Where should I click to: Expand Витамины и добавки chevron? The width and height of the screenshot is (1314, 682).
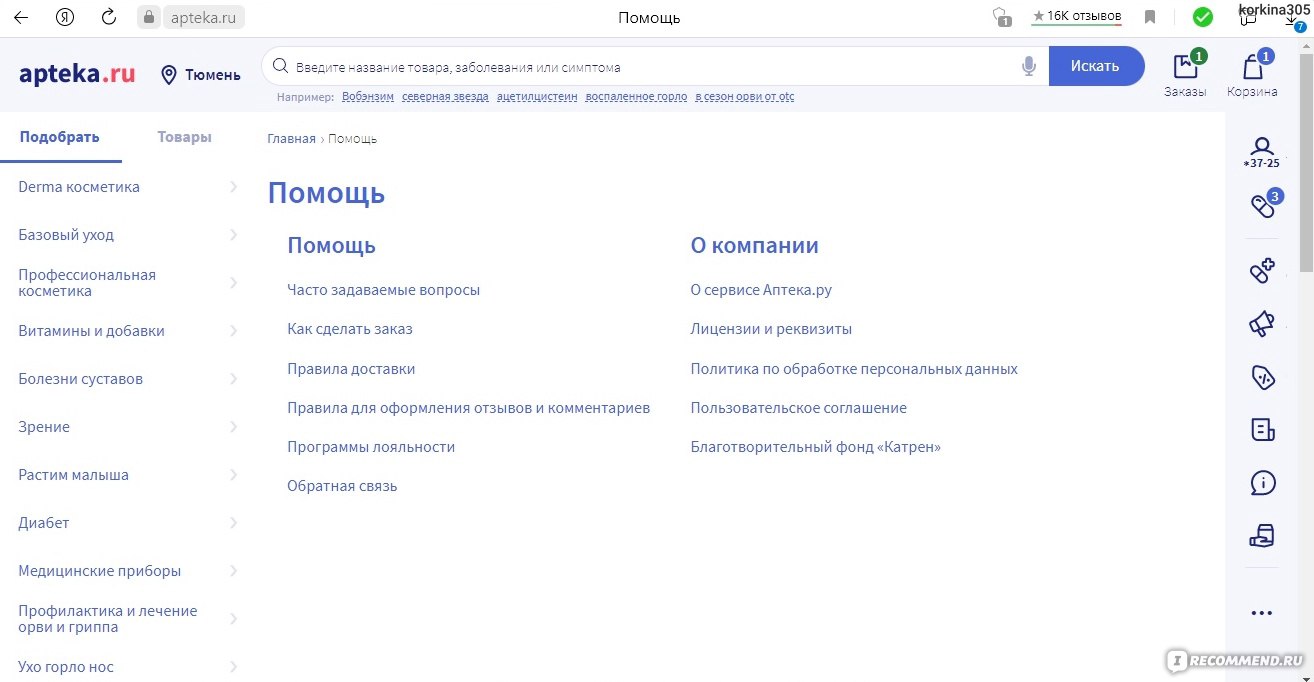pos(233,331)
